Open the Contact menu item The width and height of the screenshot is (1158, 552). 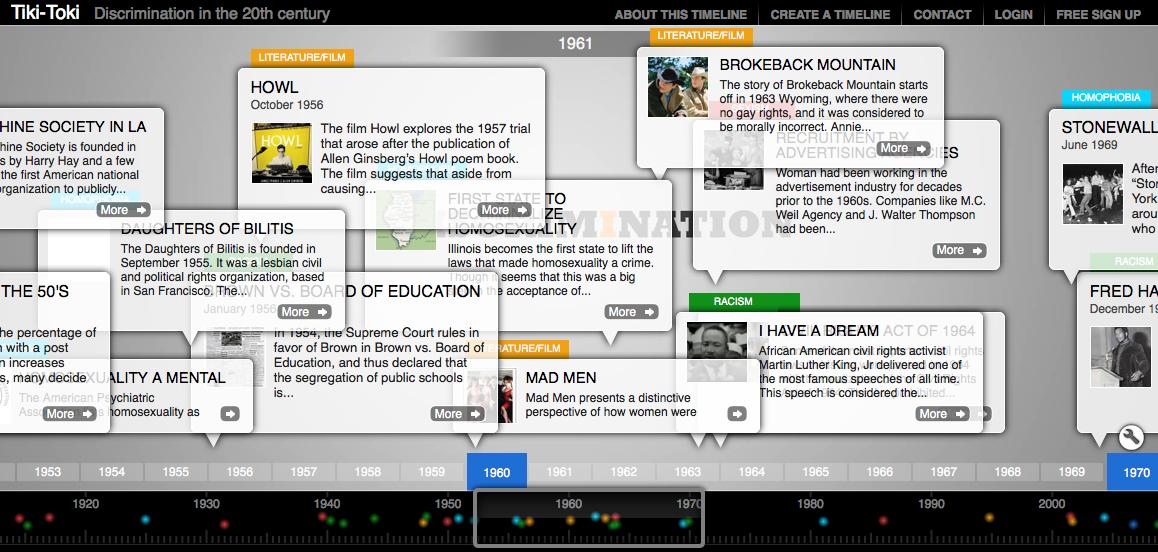tap(942, 14)
